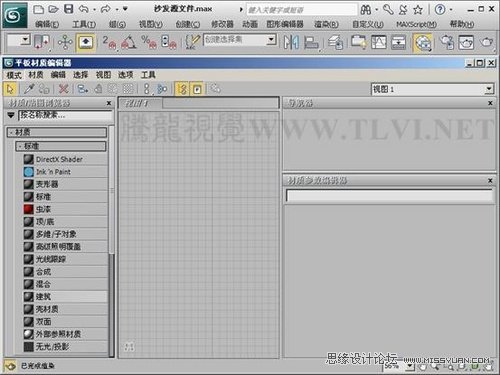Open a file using the folder icon

coord(53,9)
